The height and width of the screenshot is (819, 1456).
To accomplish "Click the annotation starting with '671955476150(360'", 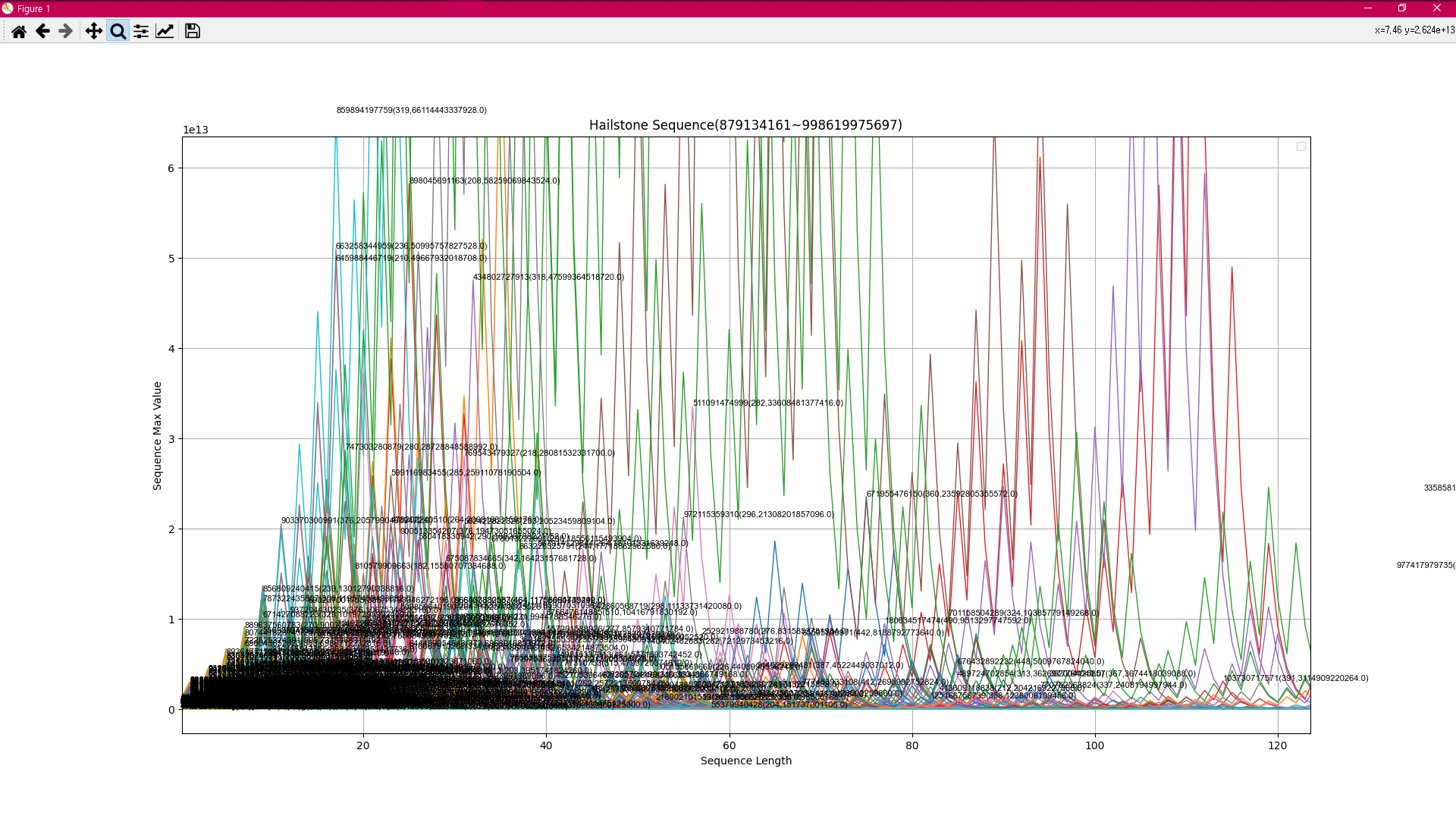I will pyautogui.click(x=943, y=494).
